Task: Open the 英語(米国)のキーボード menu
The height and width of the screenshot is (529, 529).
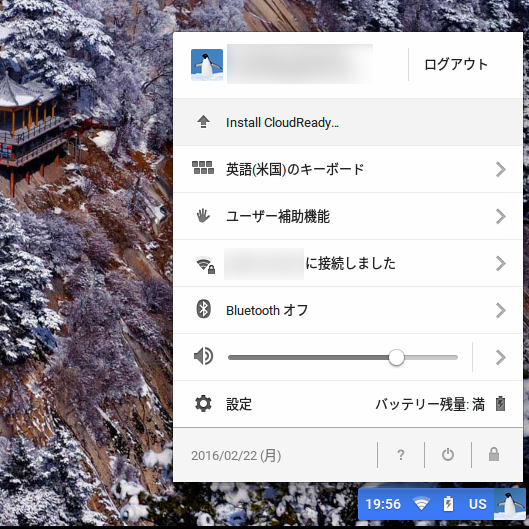Action: click(x=348, y=169)
